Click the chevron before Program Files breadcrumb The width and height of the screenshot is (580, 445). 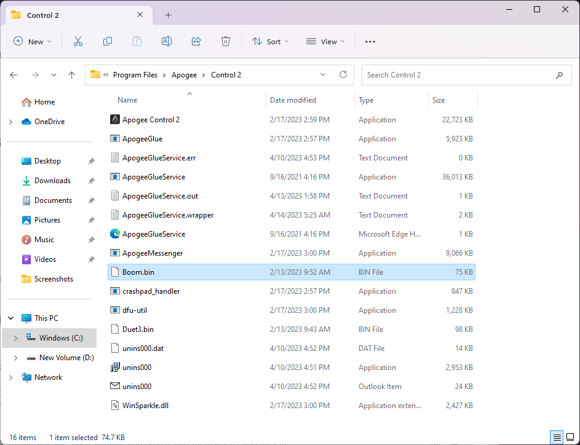(x=106, y=75)
